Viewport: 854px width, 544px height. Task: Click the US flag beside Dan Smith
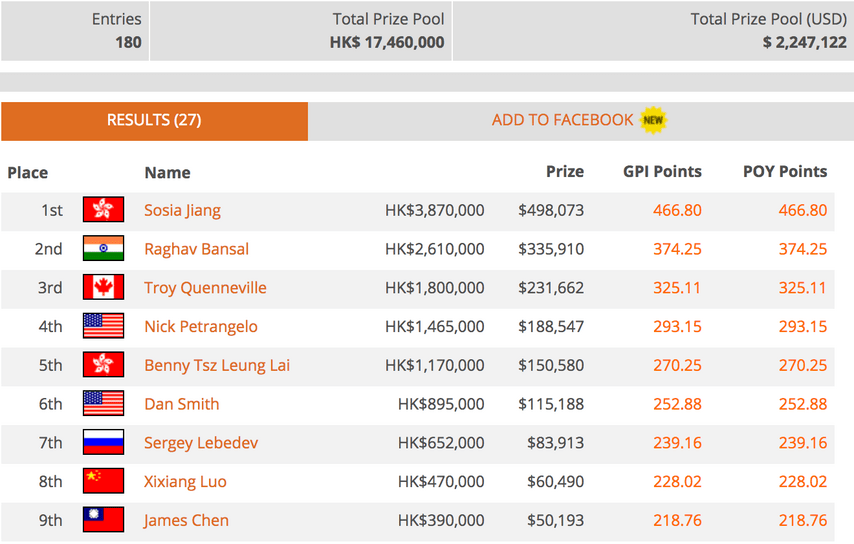click(x=103, y=404)
